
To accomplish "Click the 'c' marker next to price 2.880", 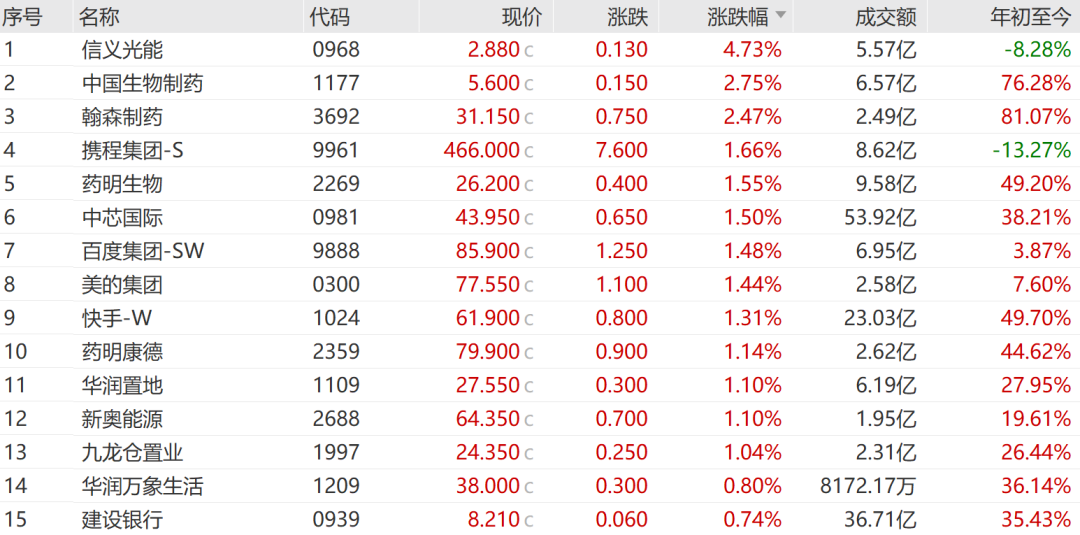I will tap(529, 50).
